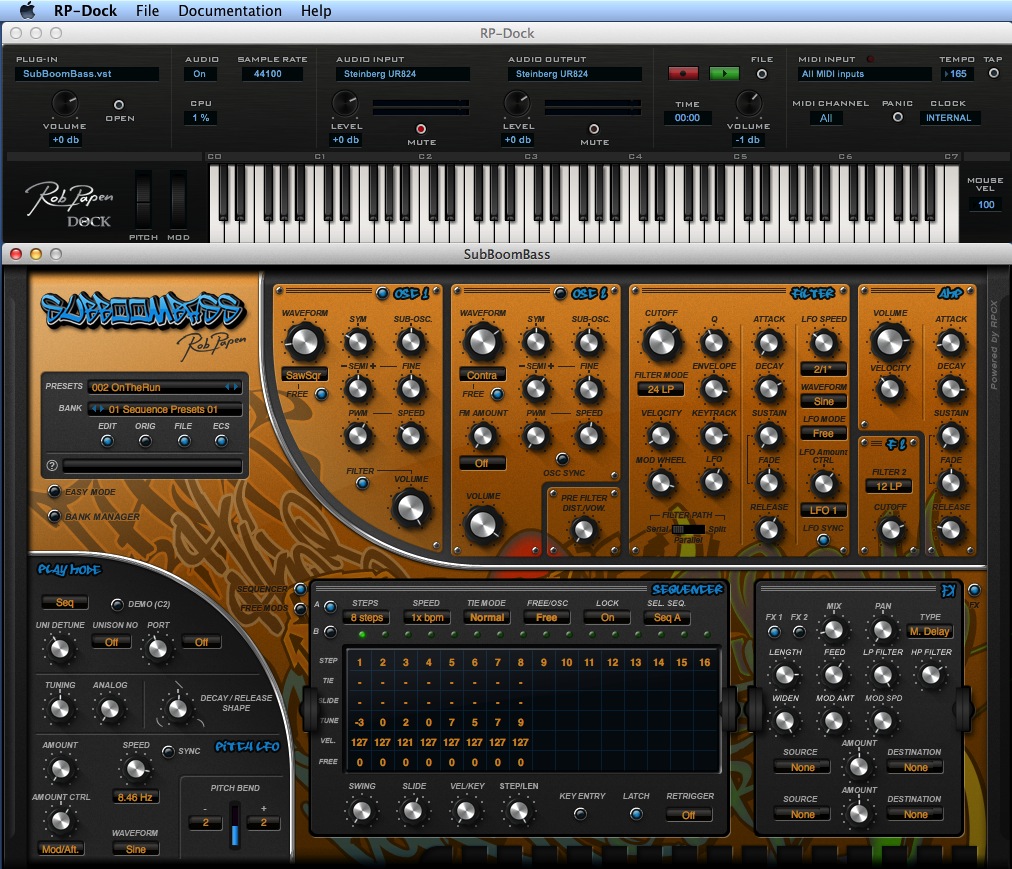
Task: Open the Help menu
Action: click(x=316, y=10)
